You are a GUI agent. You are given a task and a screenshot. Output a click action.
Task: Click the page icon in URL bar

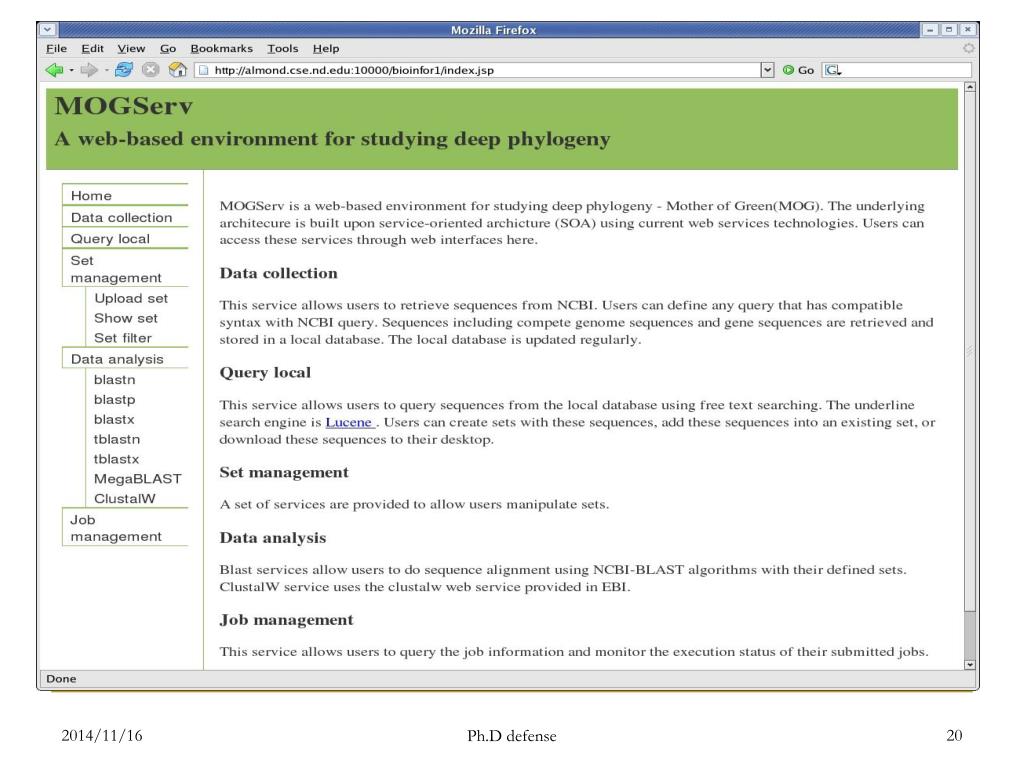[x=204, y=70]
